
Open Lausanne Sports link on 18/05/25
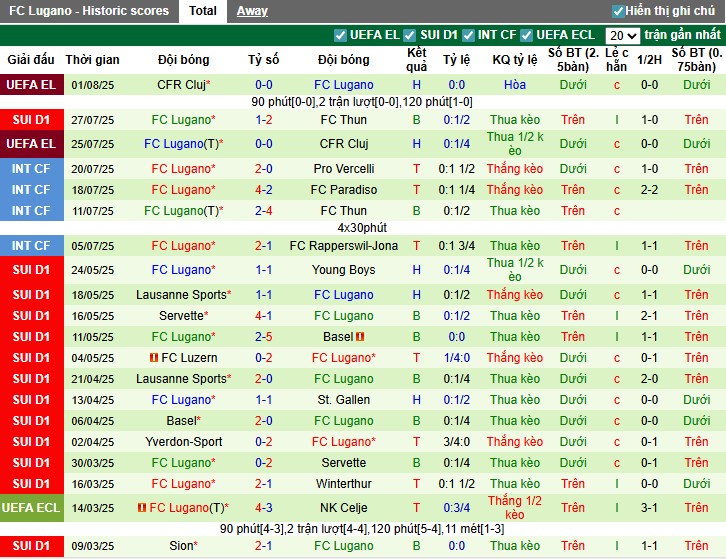click(x=181, y=295)
